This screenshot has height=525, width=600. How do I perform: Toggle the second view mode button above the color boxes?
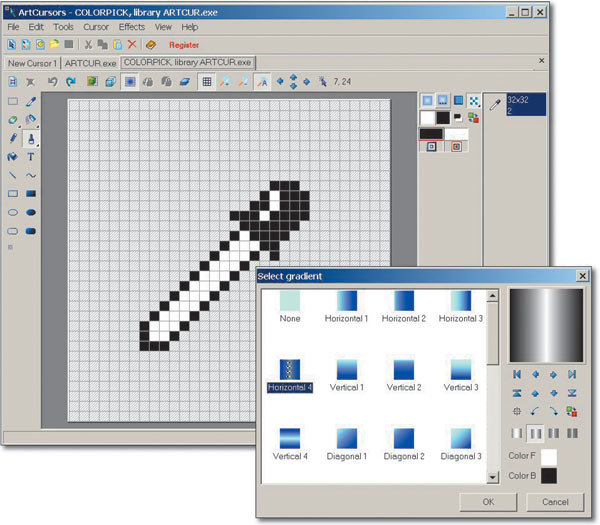443,101
